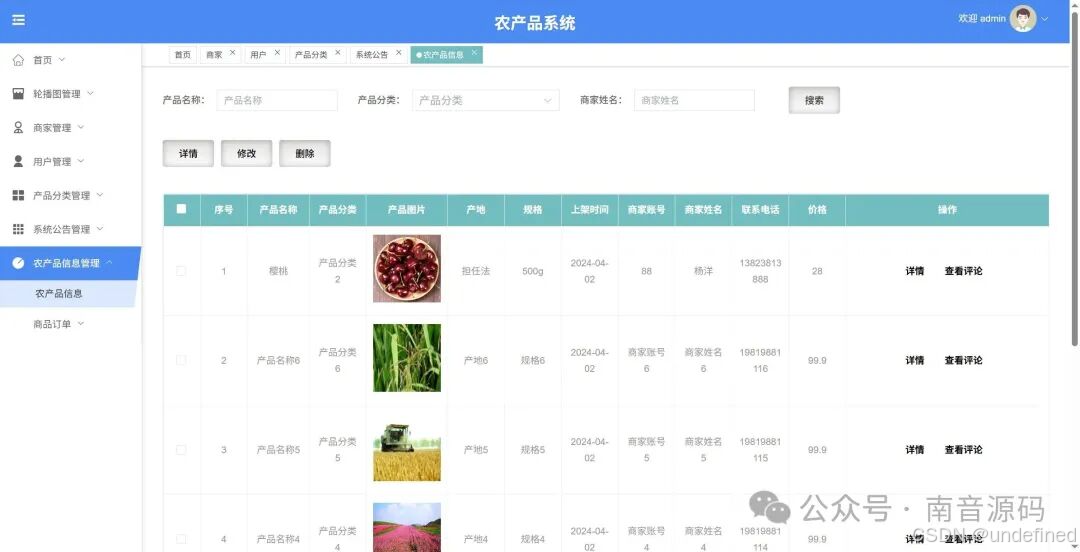Click the 农产品信息管理 clock icon
1080x552 pixels.
tap(19, 263)
